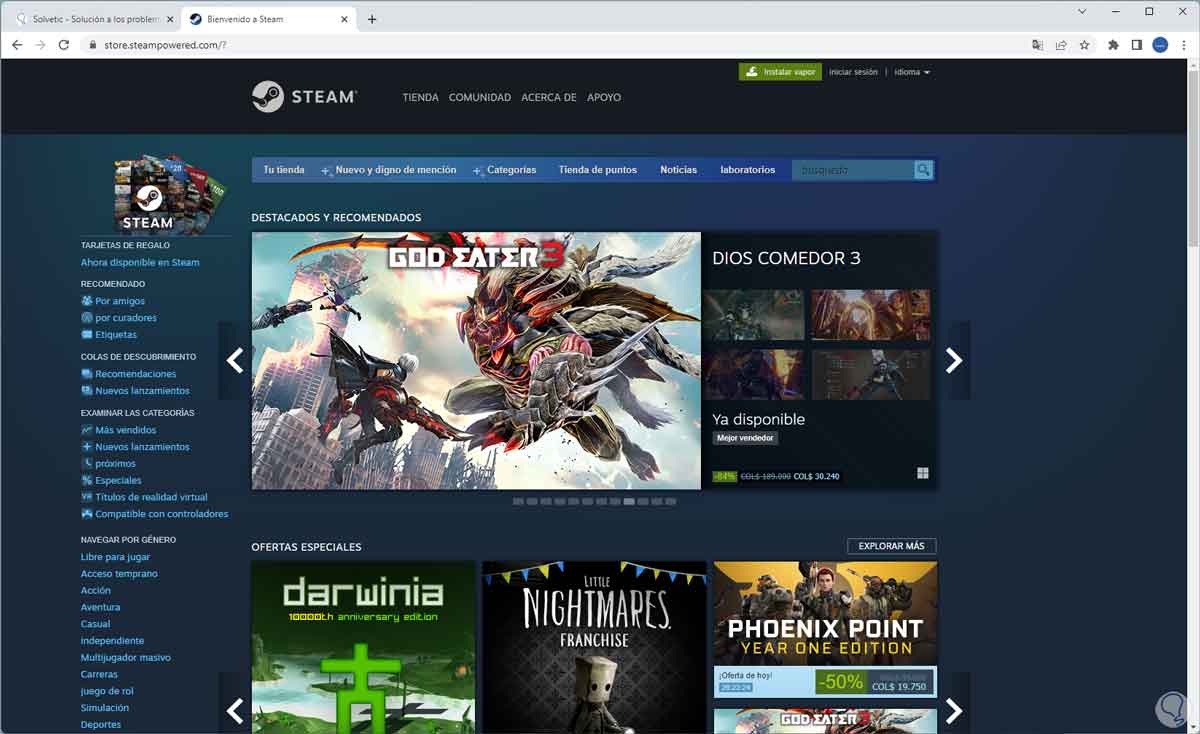
Task: Browse the Aventura genre
Action: pyautogui.click(x=100, y=607)
